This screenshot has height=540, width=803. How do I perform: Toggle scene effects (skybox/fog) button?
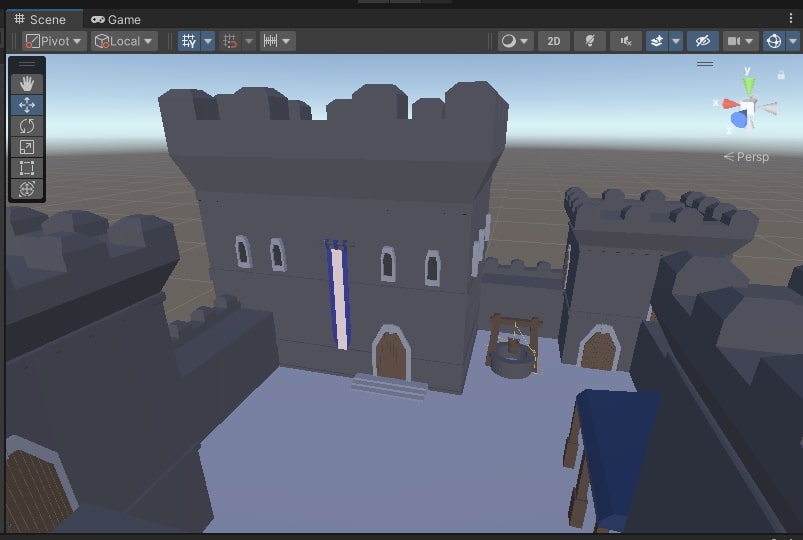click(657, 41)
